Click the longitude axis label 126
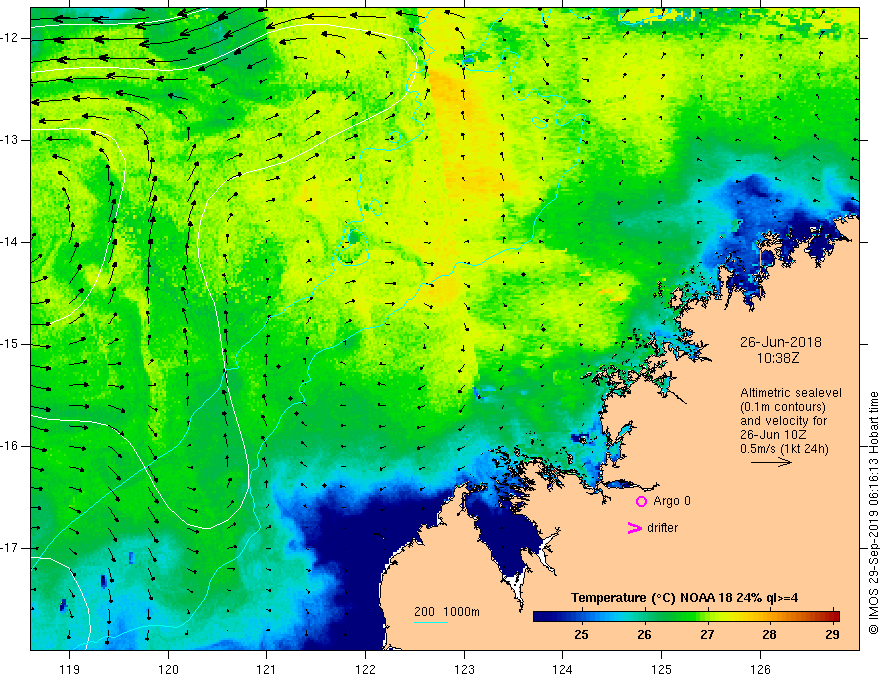 click(x=760, y=669)
